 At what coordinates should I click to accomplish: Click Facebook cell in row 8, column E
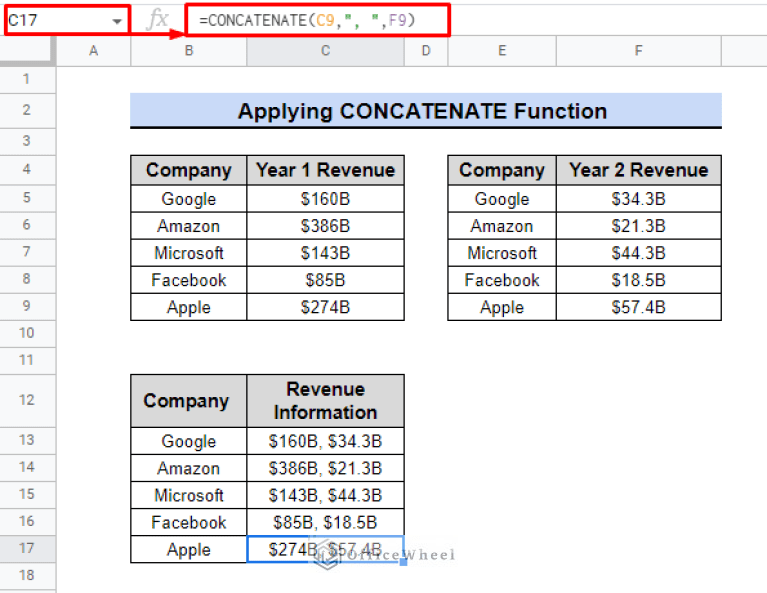pos(502,280)
